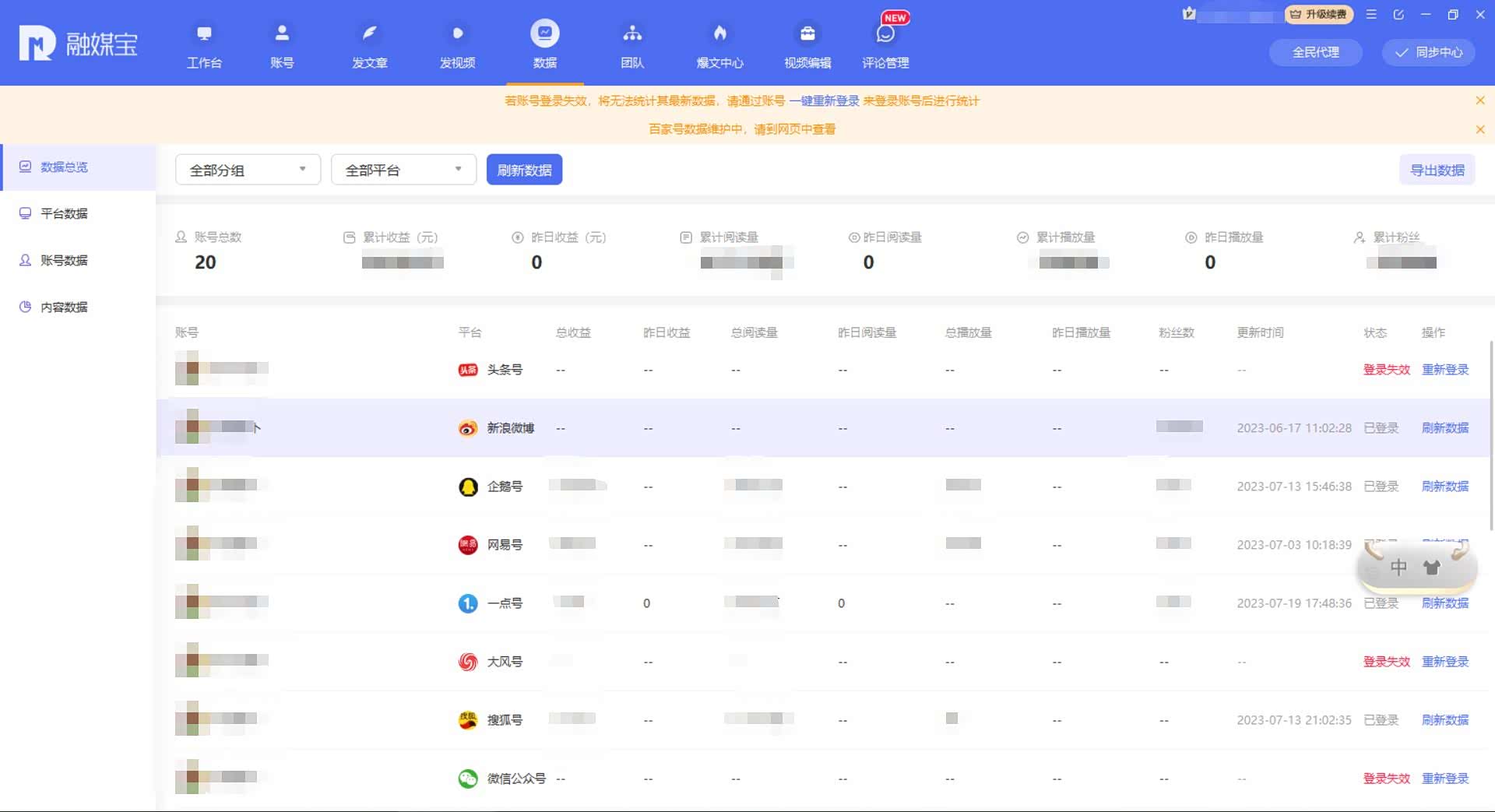Viewport: 1495px width, 812px height.
Task: Click the account table's vertical scrollbar
Action: click(x=1490, y=436)
